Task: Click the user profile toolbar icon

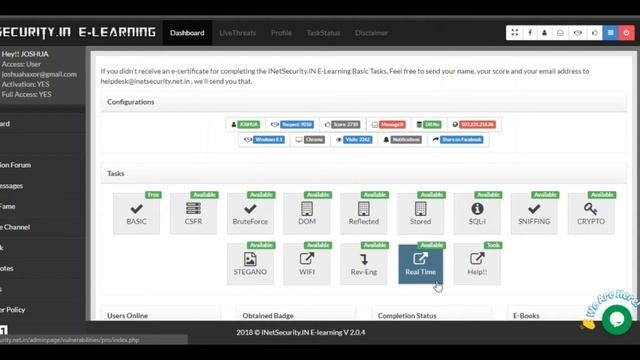Action: tap(544, 33)
